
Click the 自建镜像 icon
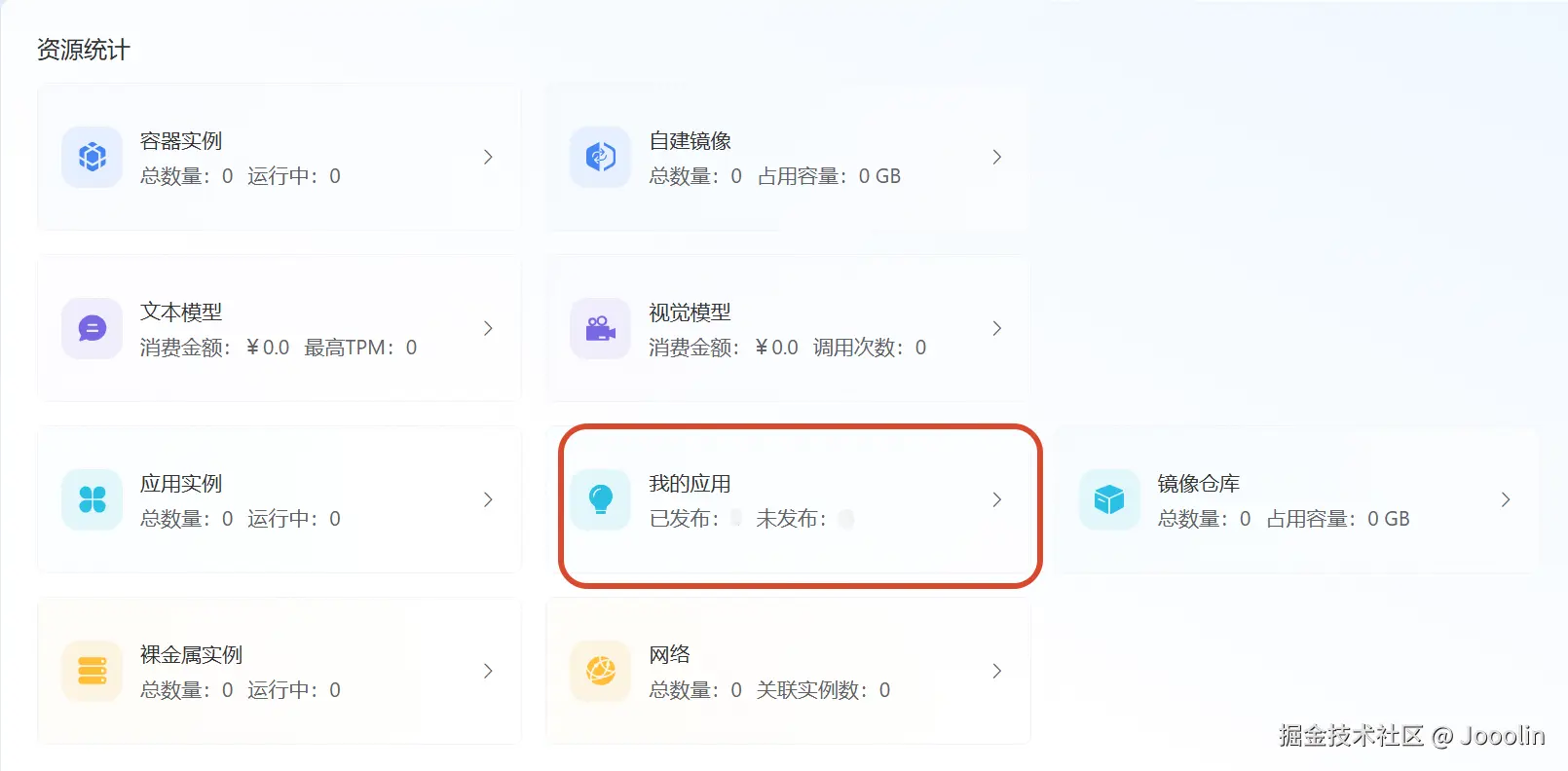coord(601,157)
